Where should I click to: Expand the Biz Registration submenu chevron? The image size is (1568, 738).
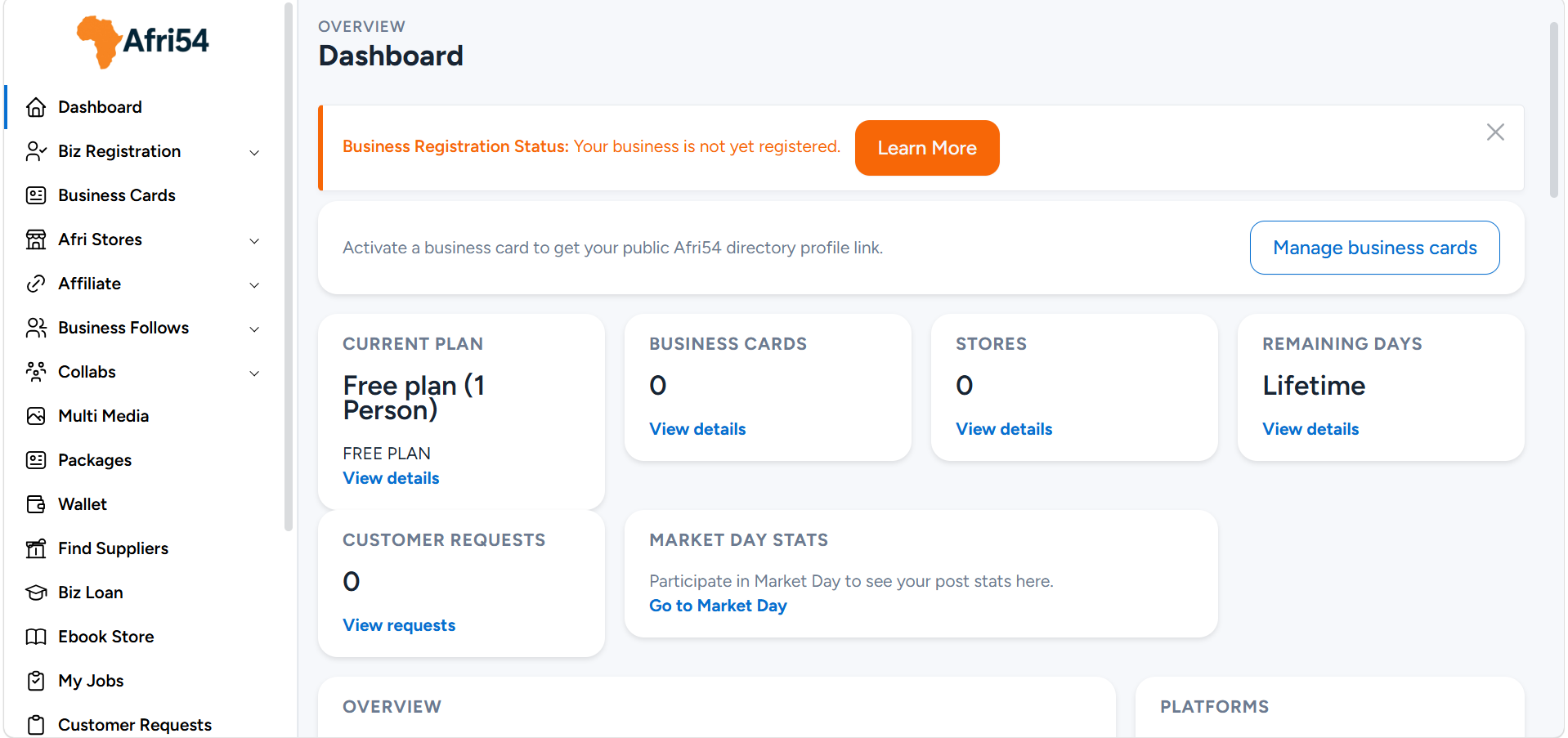point(254,153)
